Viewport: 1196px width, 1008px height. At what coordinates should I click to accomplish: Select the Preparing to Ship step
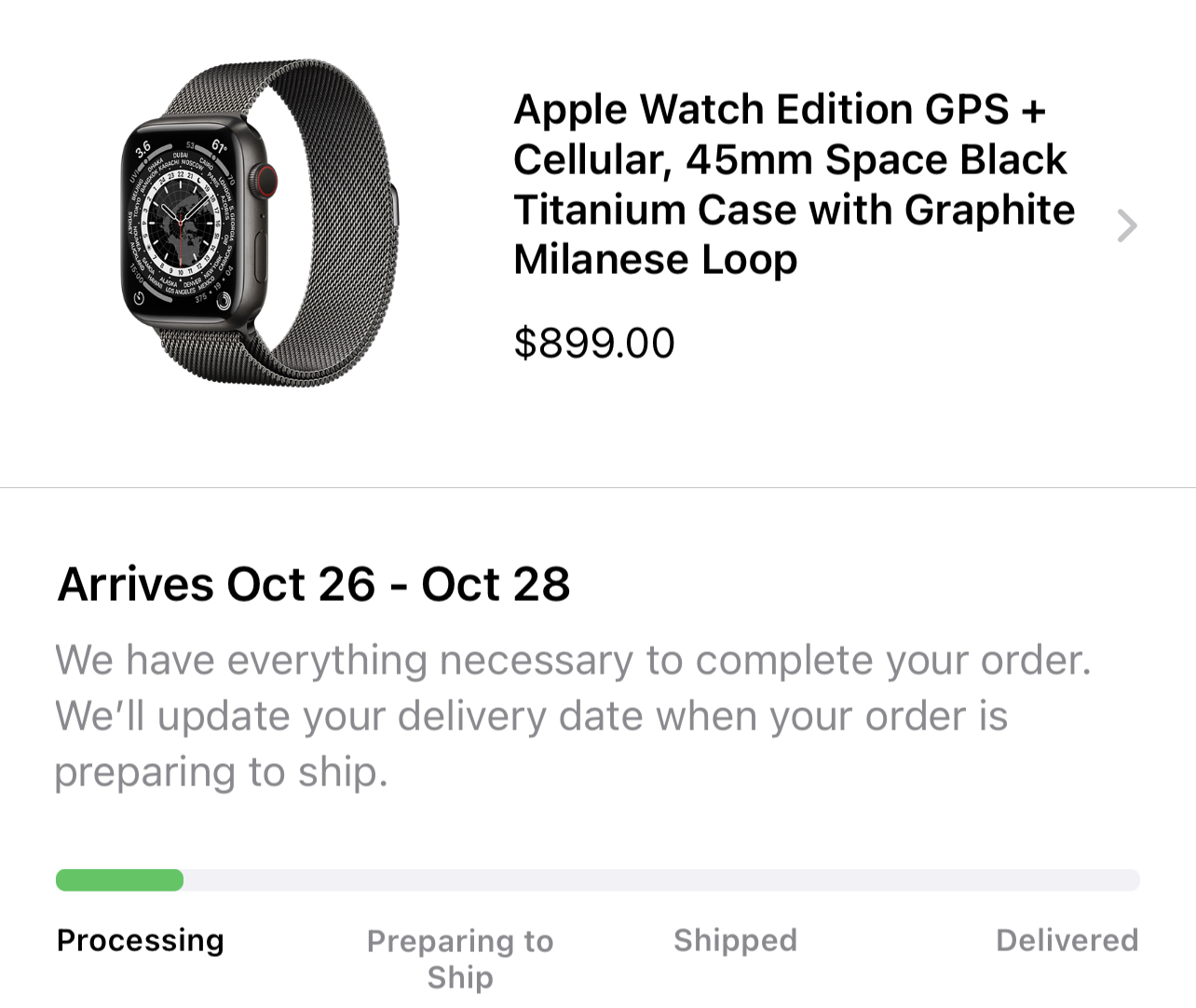tap(460, 959)
